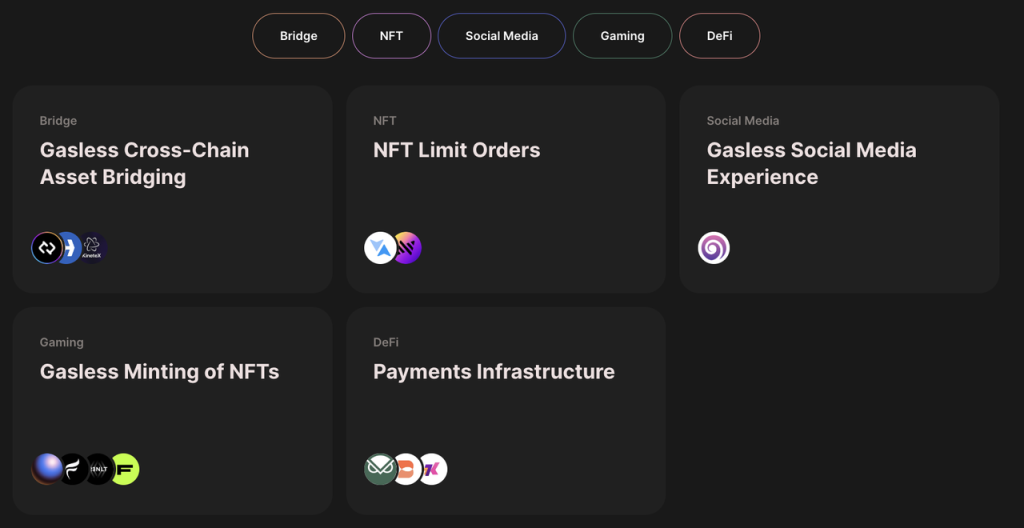Select the NFT filter tab
The height and width of the screenshot is (528, 1024).
(391, 36)
